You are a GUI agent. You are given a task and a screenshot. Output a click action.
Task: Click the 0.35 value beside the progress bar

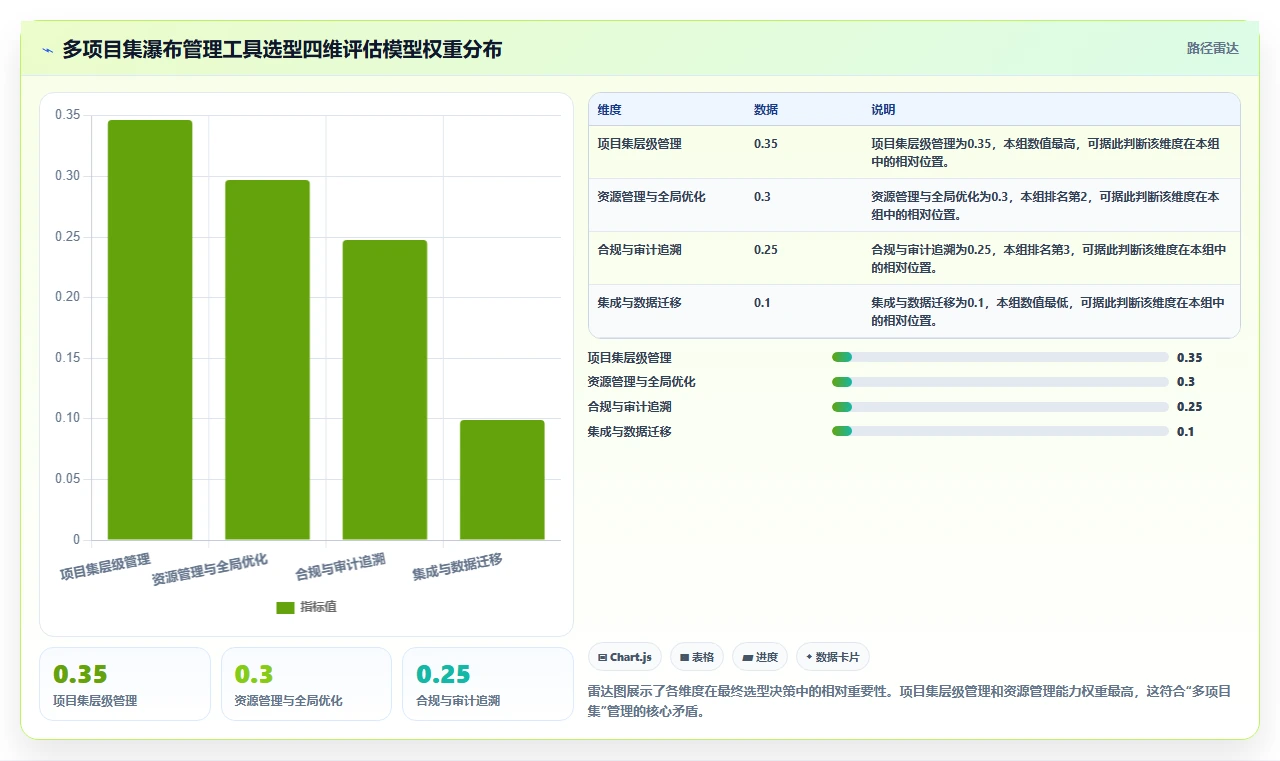tap(1189, 357)
